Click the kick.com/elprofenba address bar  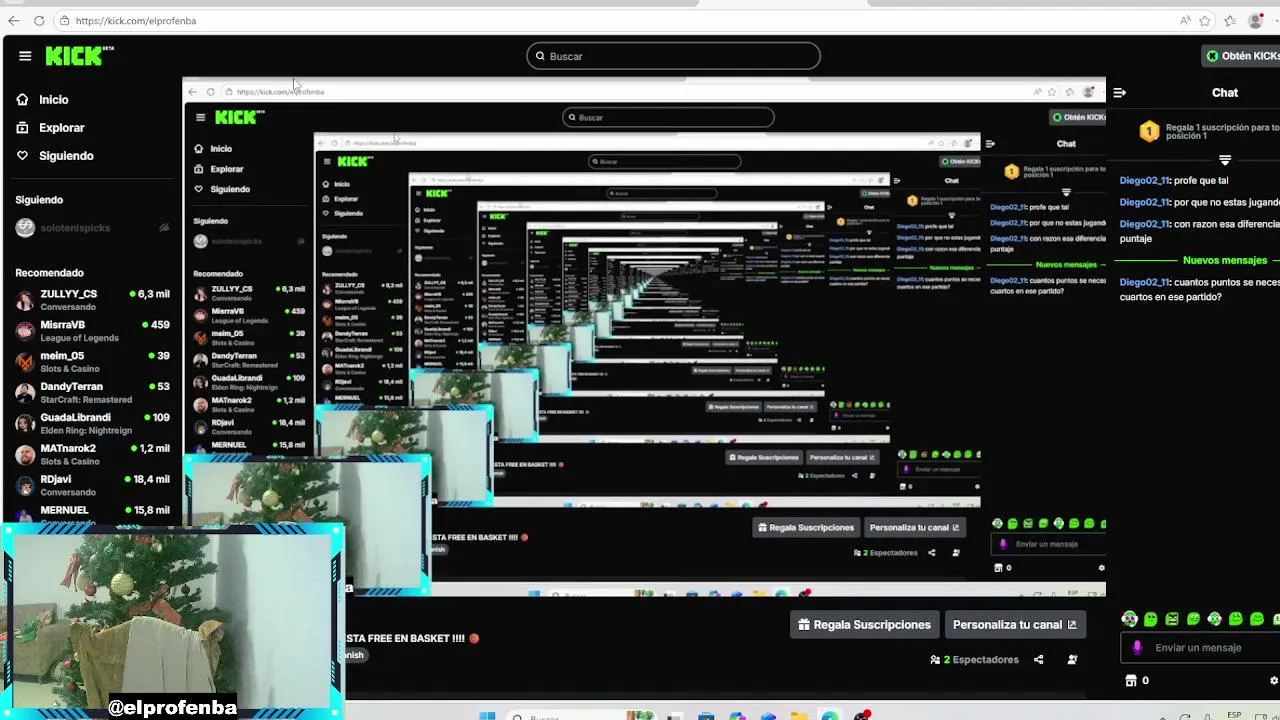click(x=136, y=20)
